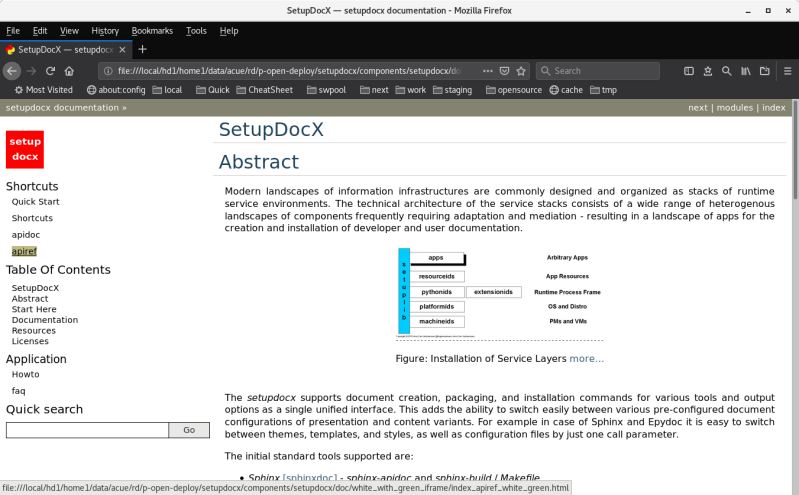Open the highlighted apiref link
This screenshot has width=799, height=495.
click(24, 251)
